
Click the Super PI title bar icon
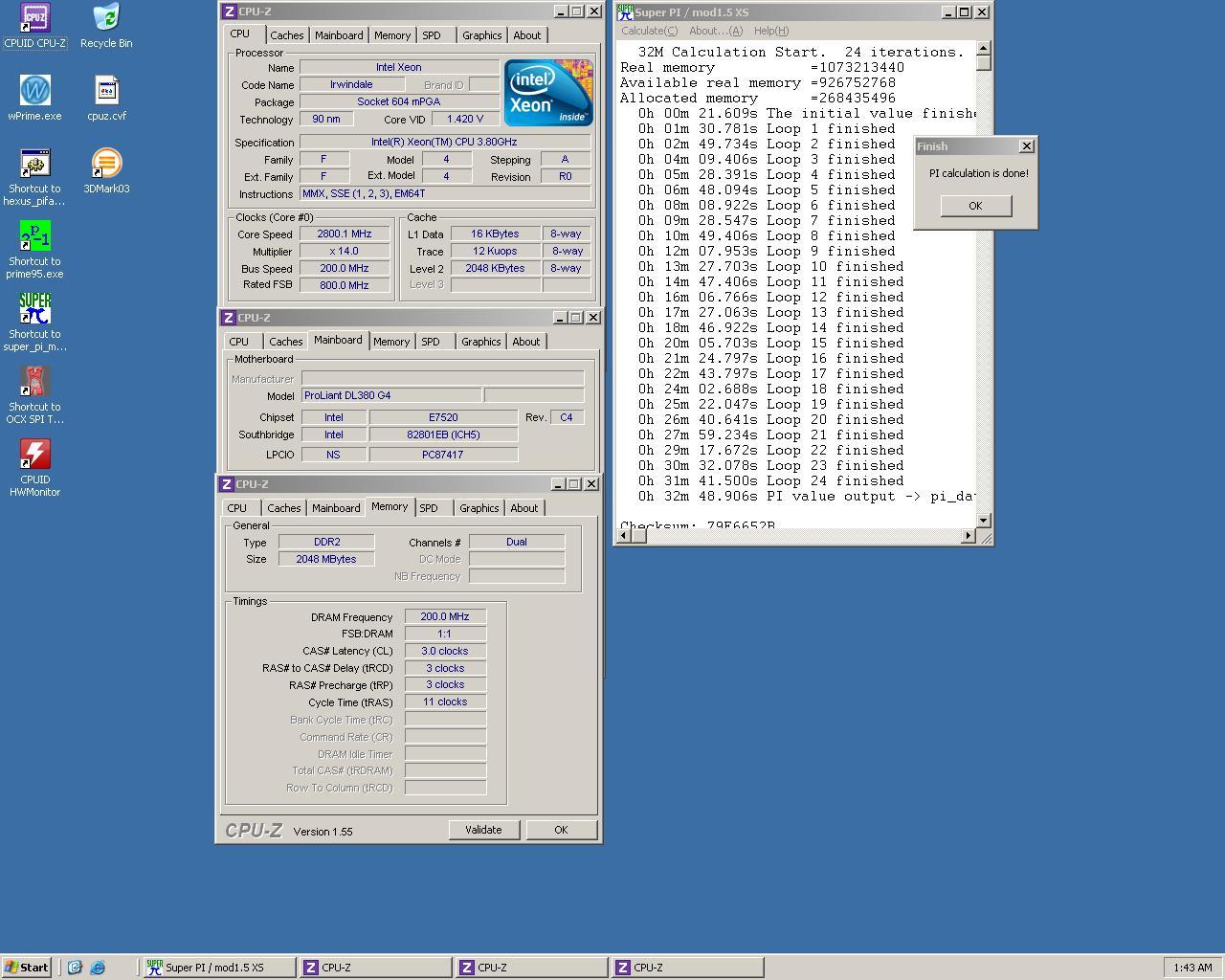[x=625, y=11]
